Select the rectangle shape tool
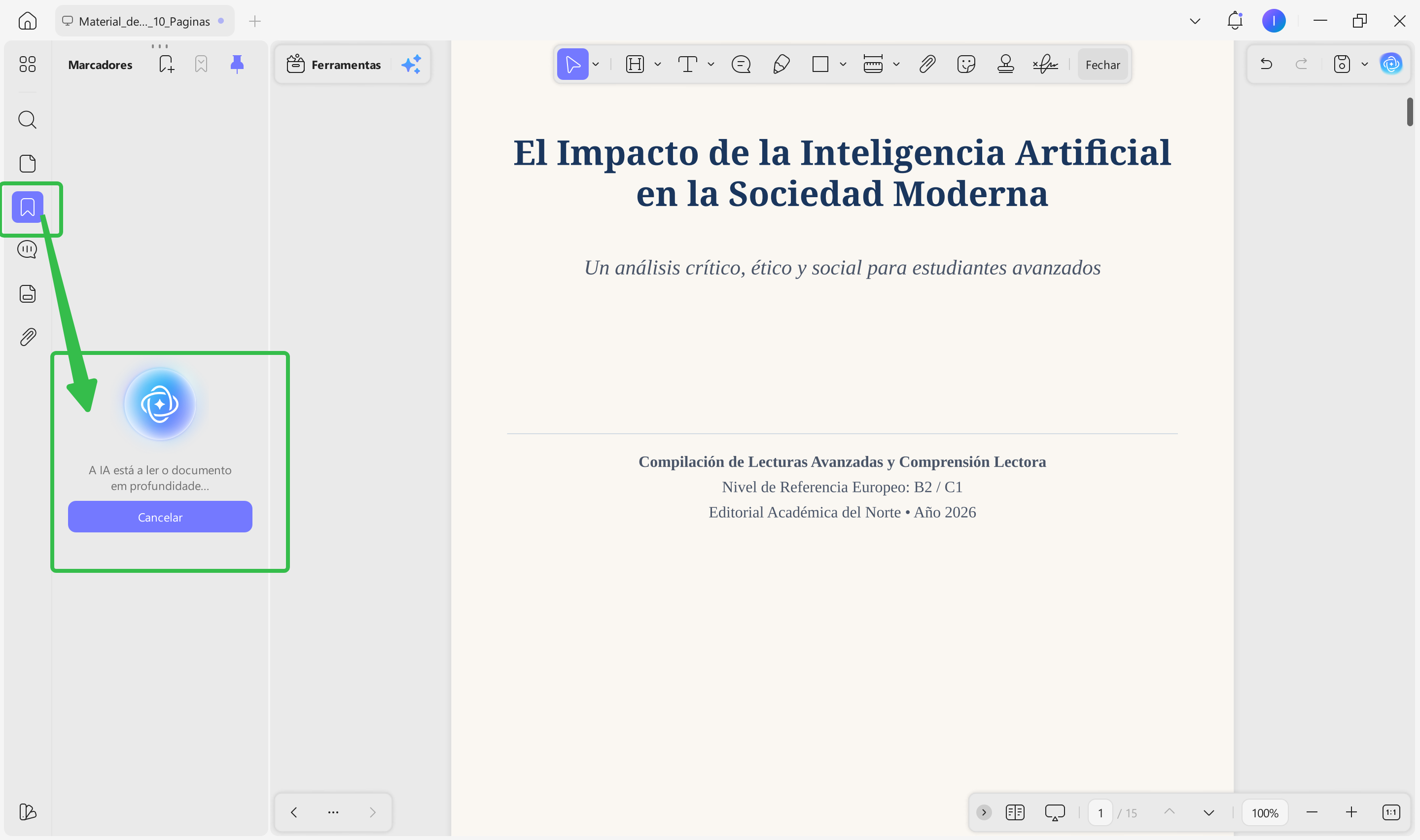 coord(820,64)
